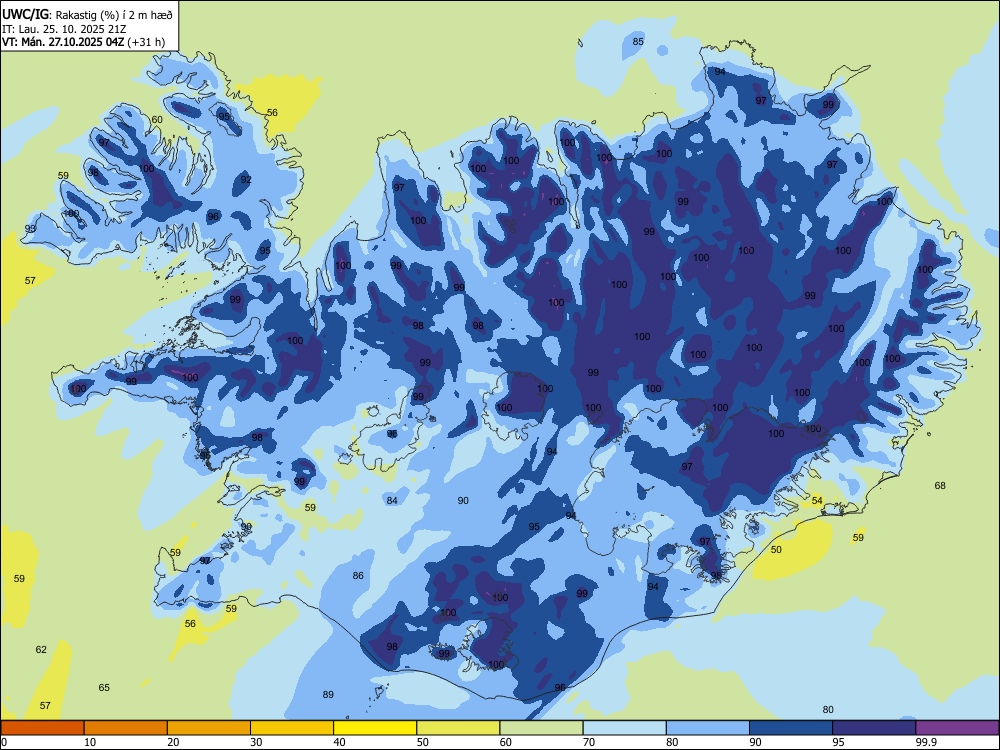Image resolution: width=1000 pixels, height=750 pixels.
Task: Click the bright yellow 40-50 legend swatch
Action: (x=375, y=728)
